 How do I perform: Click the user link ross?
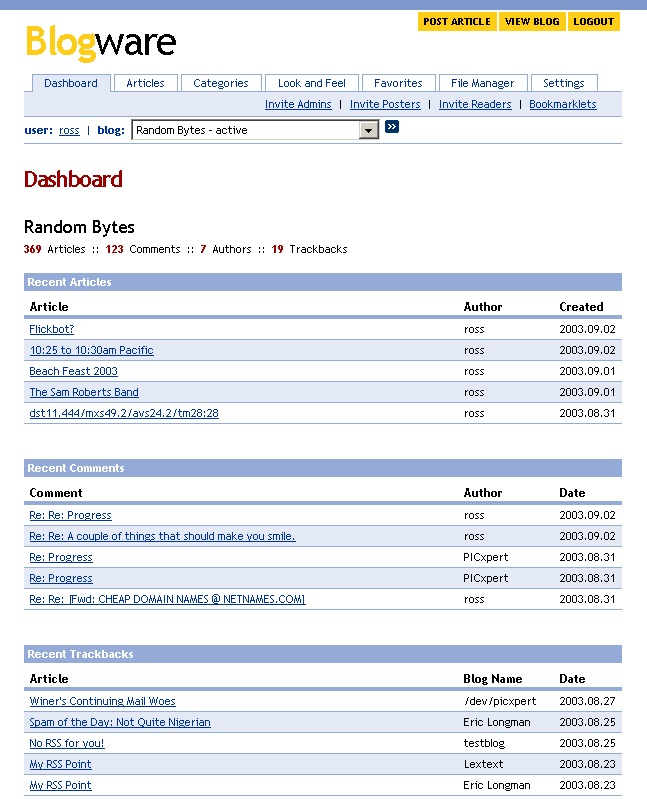pyautogui.click(x=69, y=130)
